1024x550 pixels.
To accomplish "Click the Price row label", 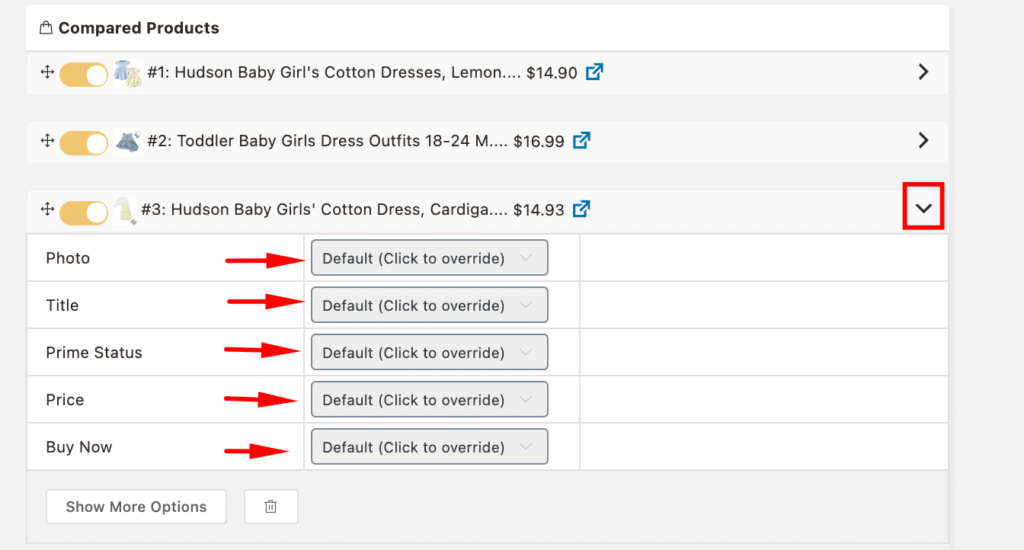I will [x=65, y=400].
